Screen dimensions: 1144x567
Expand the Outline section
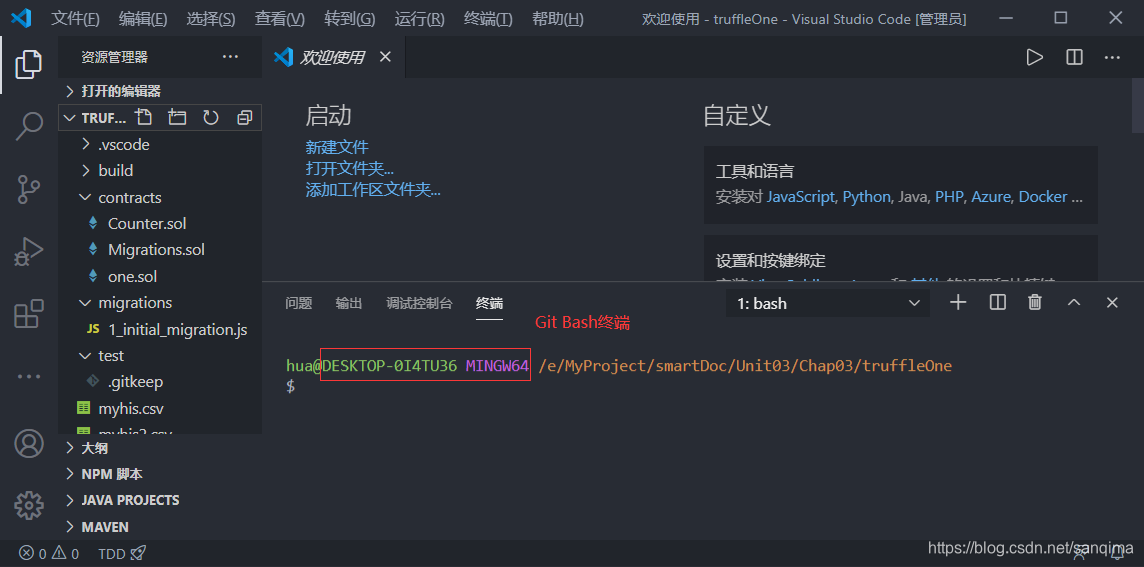coord(160,447)
